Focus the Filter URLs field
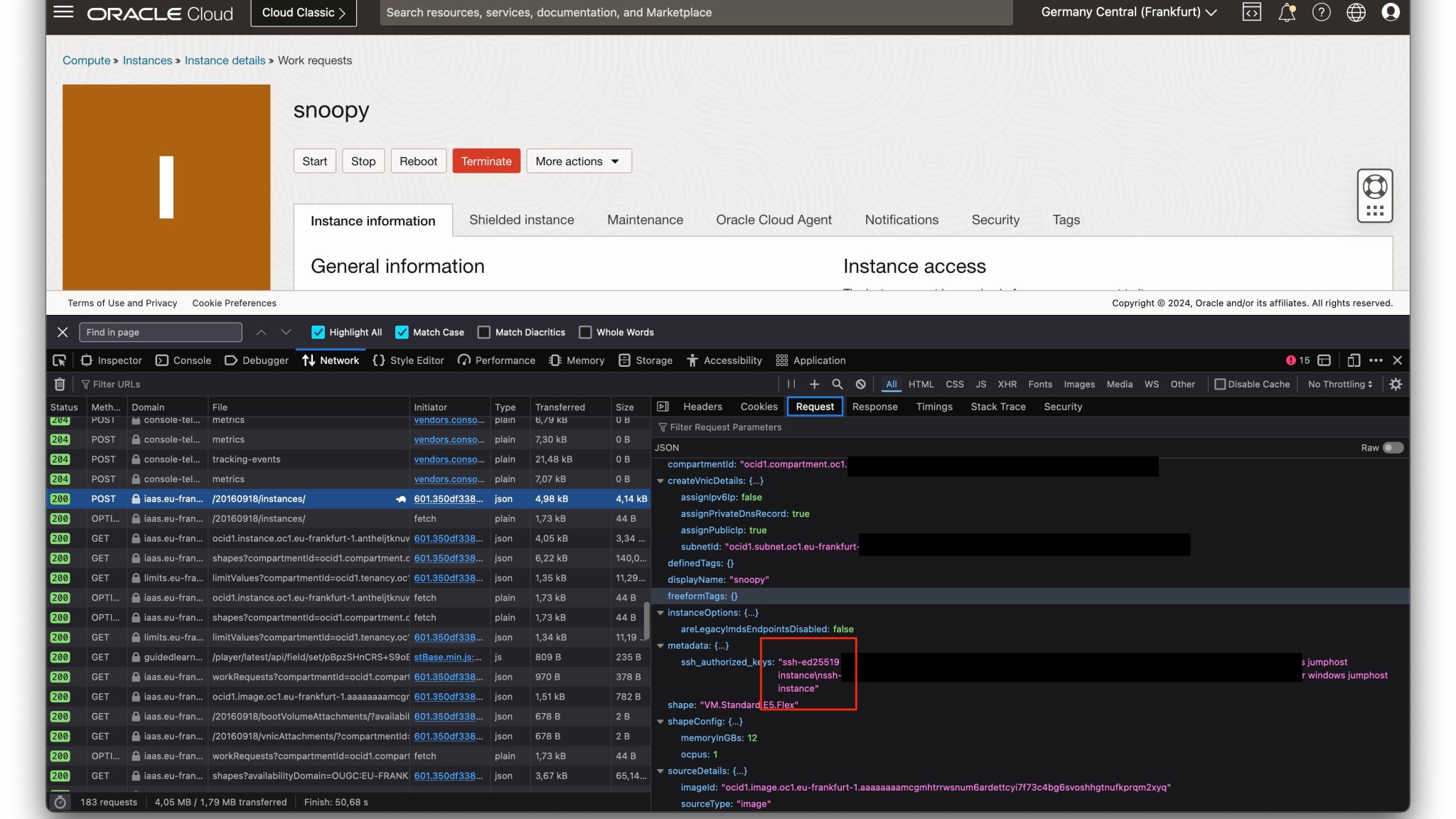The width and height of the screenshot is (1456, 819). [427, 384]
